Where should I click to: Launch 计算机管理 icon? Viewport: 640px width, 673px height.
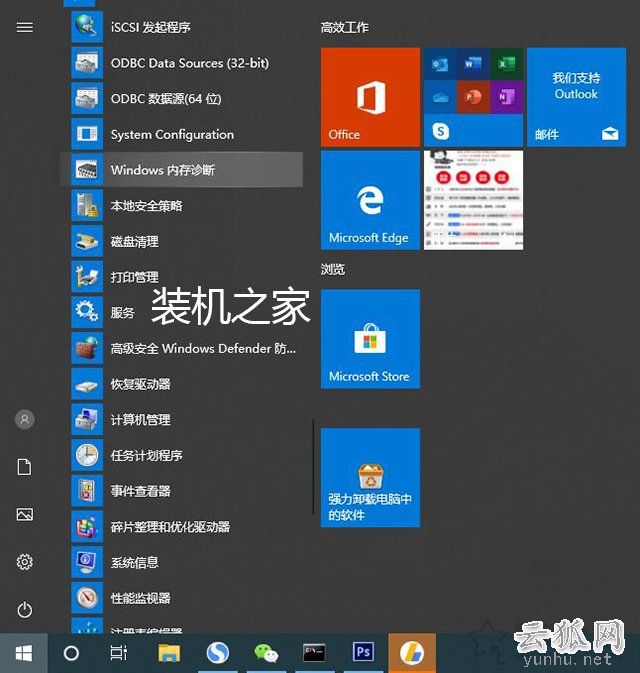click(87, 419)
